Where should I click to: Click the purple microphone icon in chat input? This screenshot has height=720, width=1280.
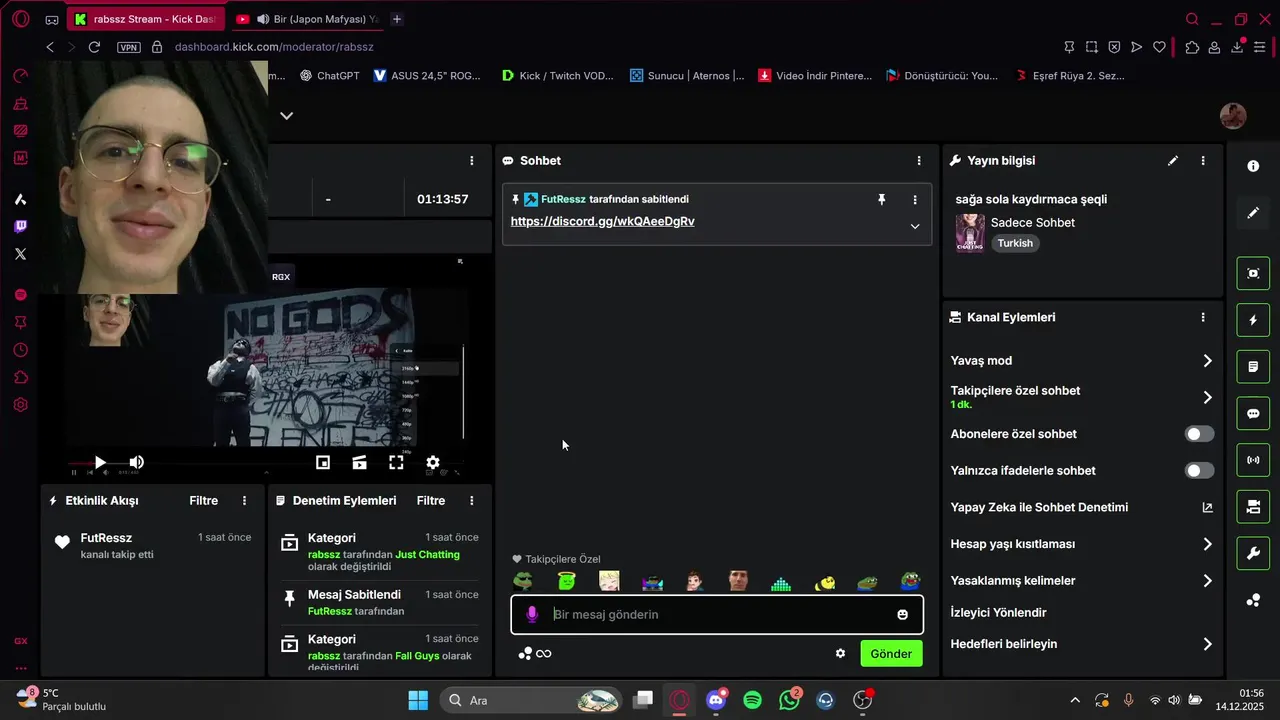click(x=532, y=614)
